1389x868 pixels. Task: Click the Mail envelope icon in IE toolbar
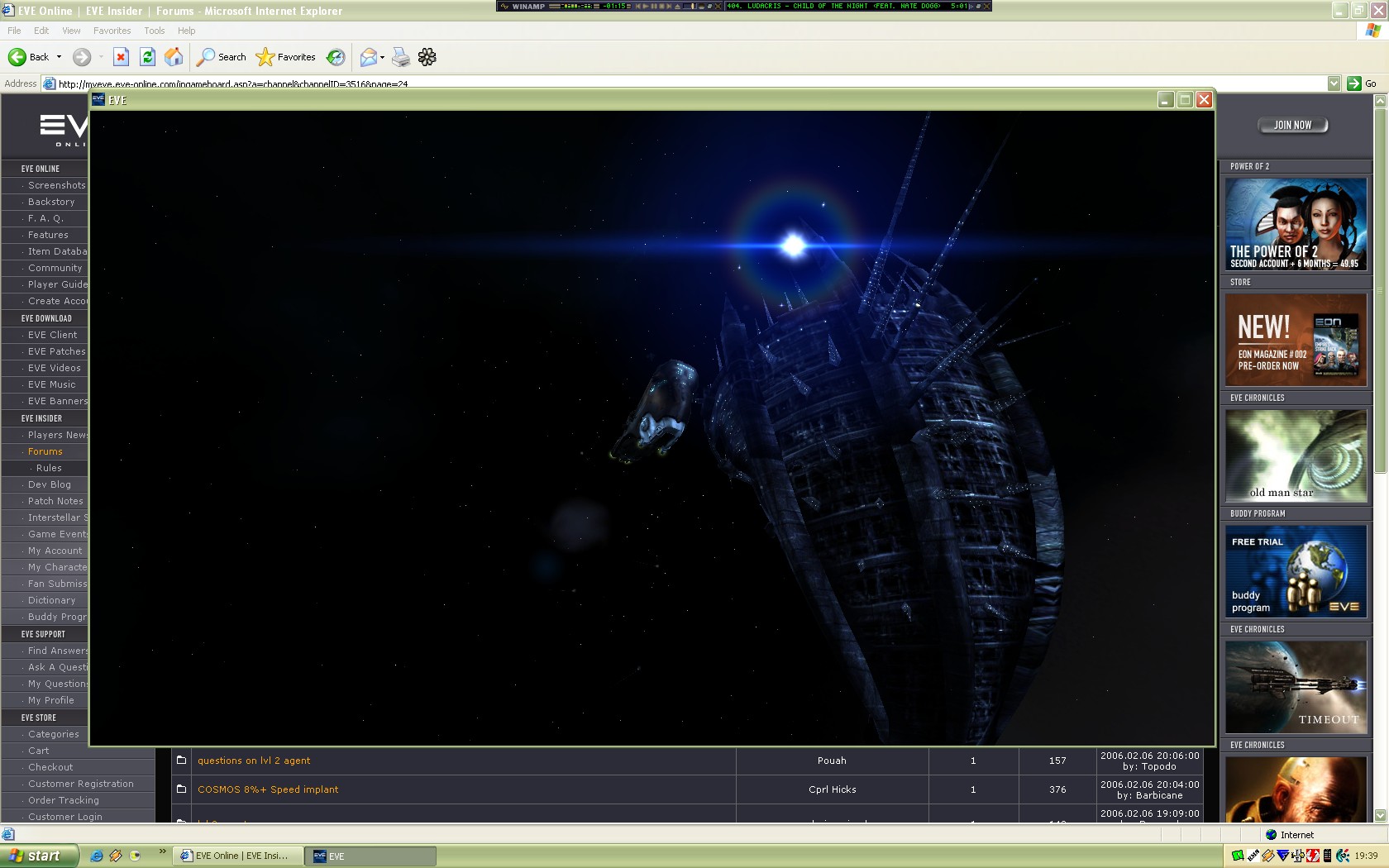pos(368,57)
